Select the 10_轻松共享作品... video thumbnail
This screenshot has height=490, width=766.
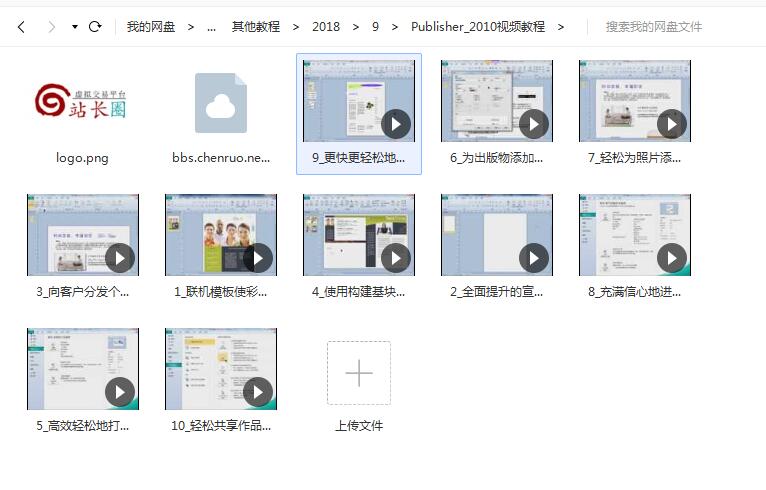point(221,369)
